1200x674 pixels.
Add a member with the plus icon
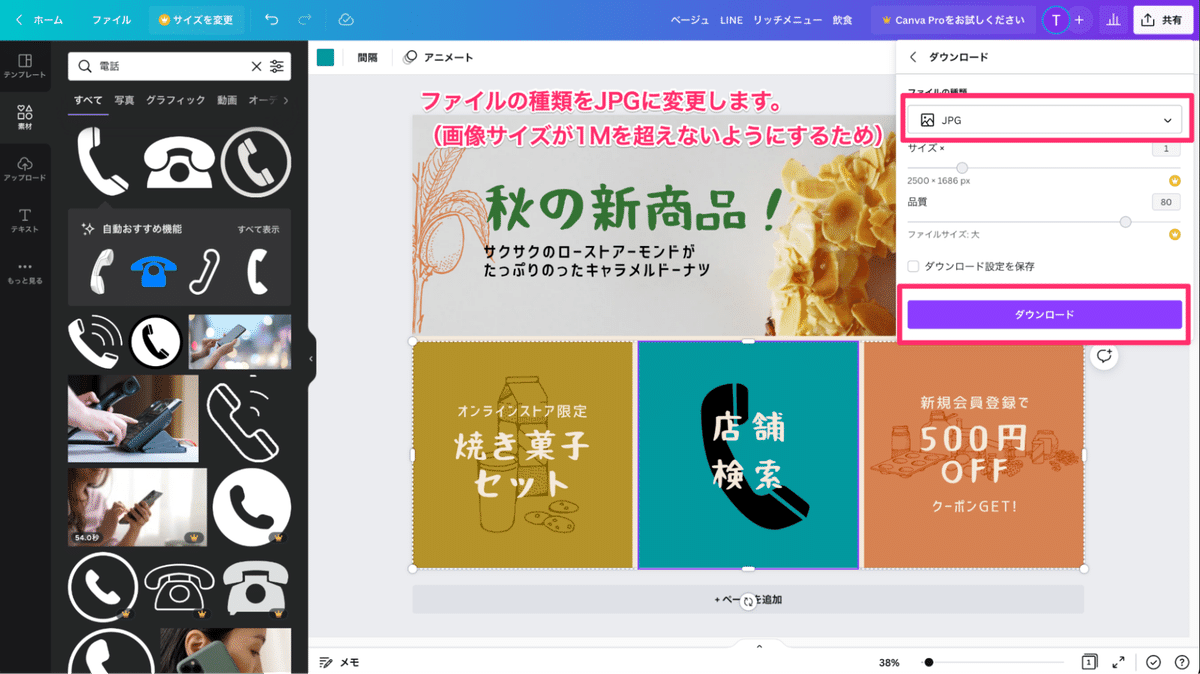(1079, 20)
